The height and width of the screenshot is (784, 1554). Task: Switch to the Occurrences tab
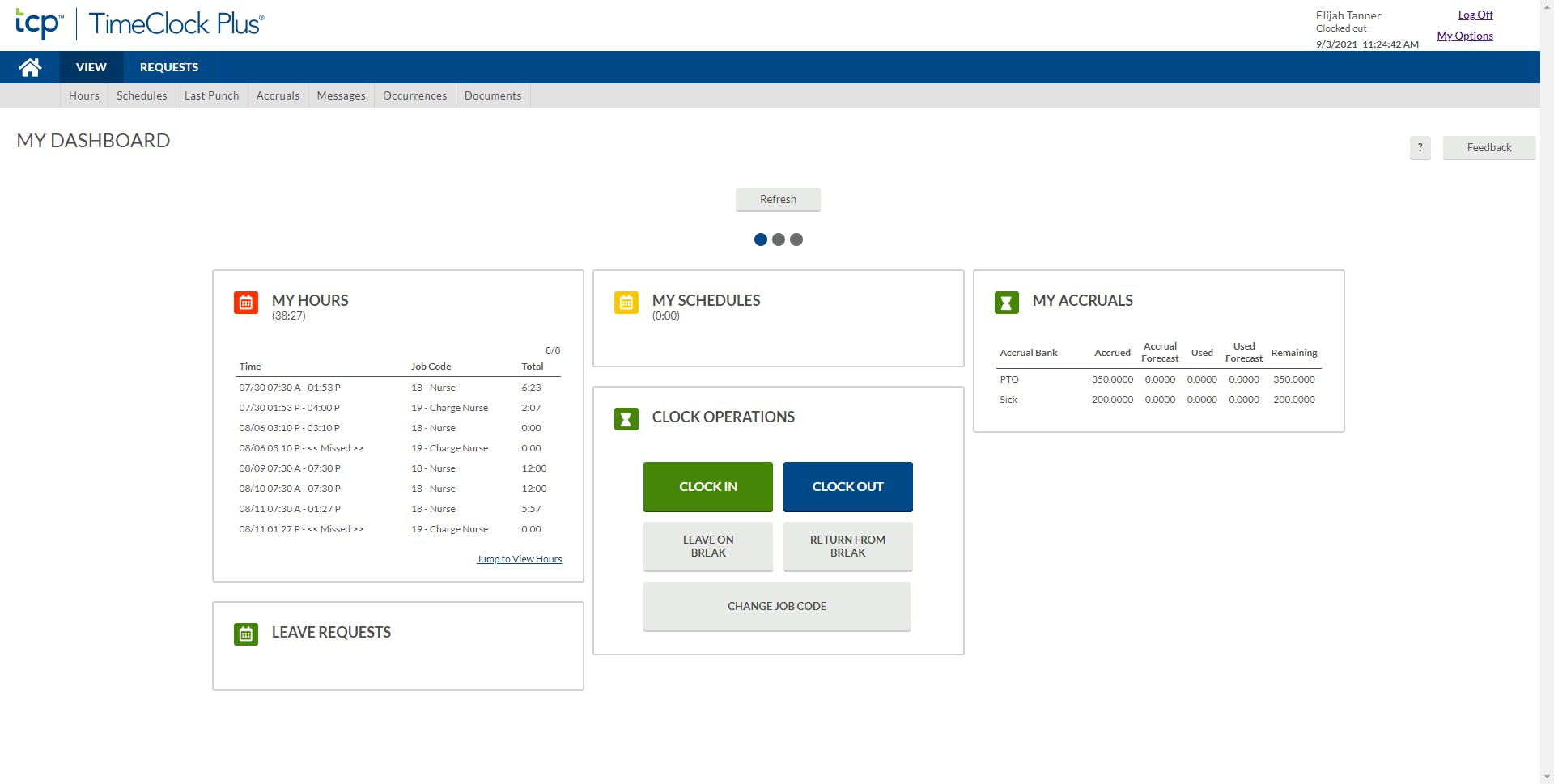point(414,95)
